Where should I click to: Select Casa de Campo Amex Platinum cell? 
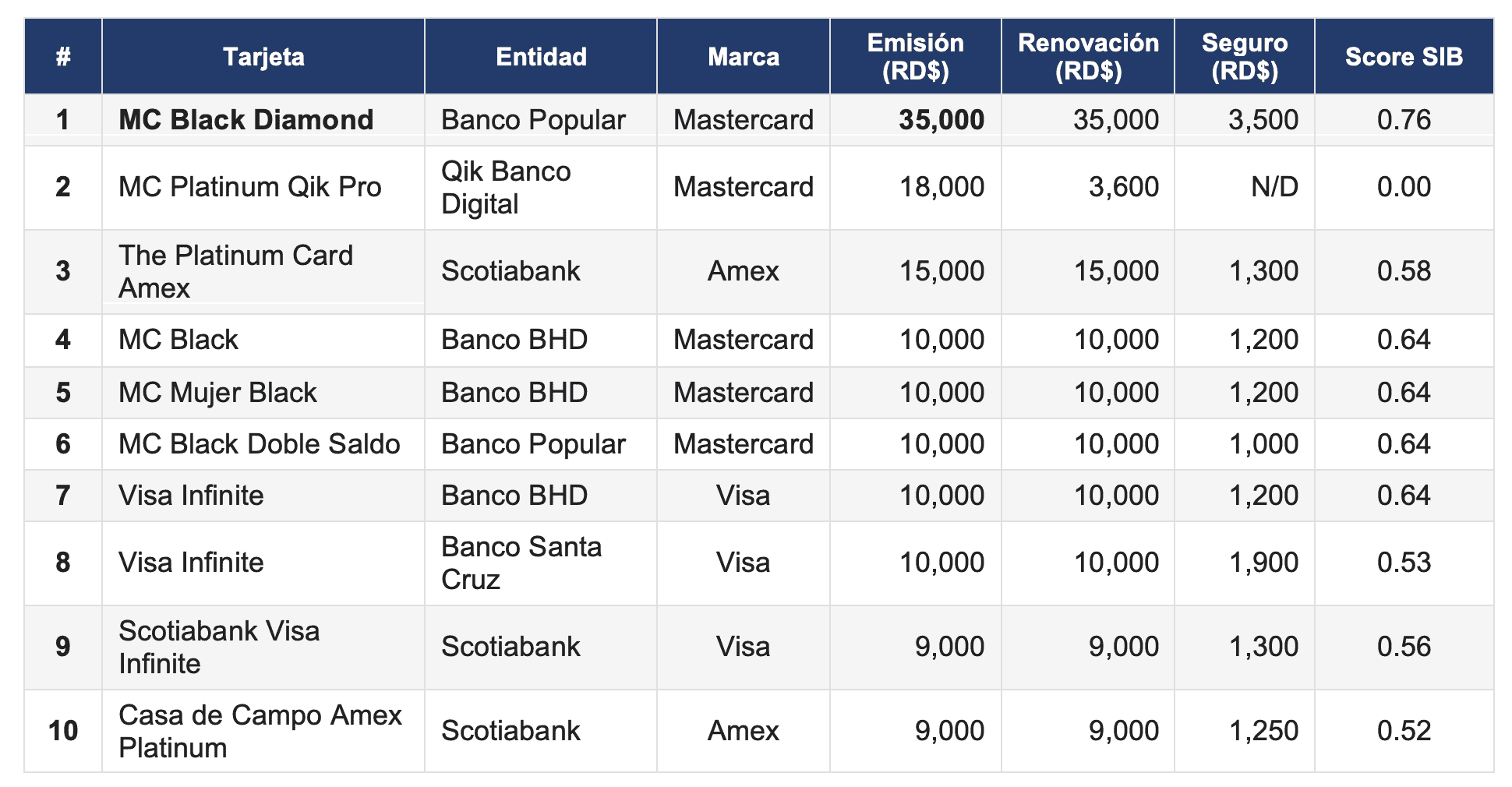point(260,731)
